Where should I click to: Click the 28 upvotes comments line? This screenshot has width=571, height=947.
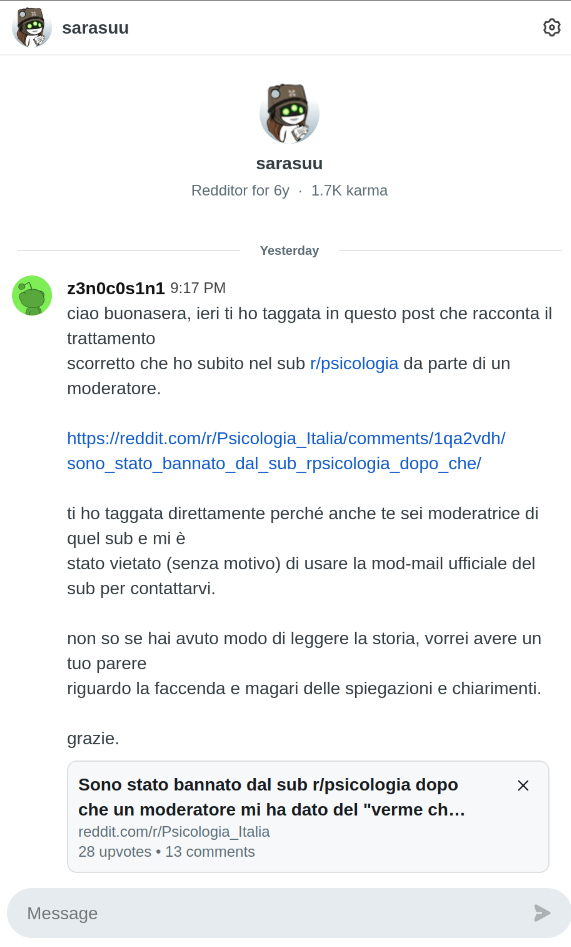point(167,852)
